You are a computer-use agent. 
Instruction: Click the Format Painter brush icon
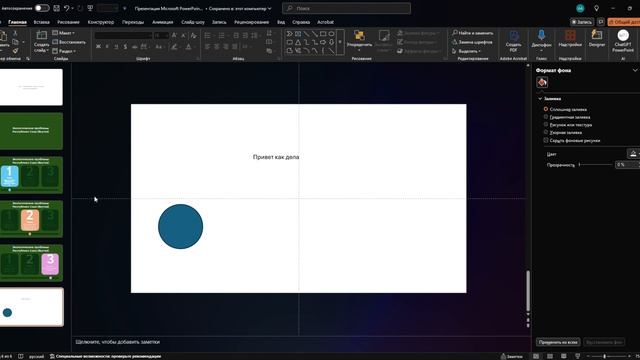[x=15, y=51]
